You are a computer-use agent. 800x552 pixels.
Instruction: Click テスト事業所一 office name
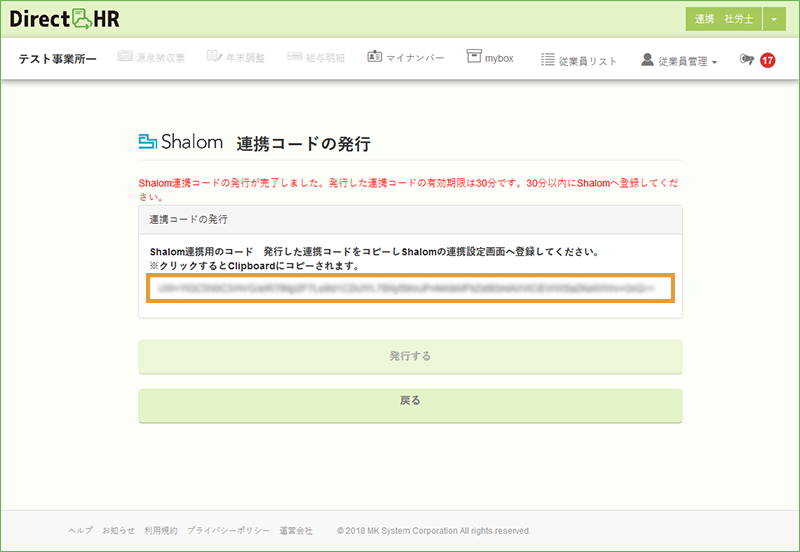[x=58, y=59]
